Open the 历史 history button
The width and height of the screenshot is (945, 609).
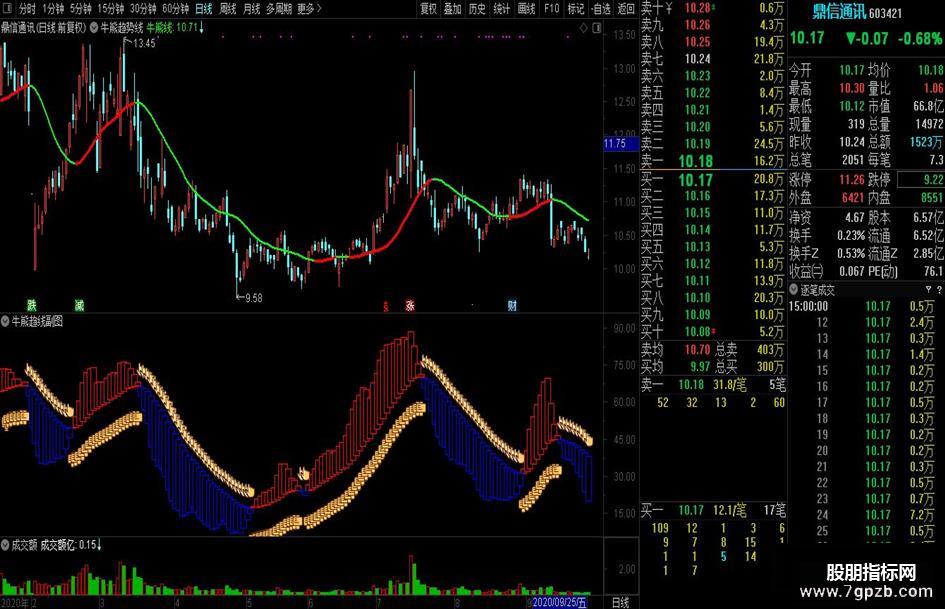477,8
